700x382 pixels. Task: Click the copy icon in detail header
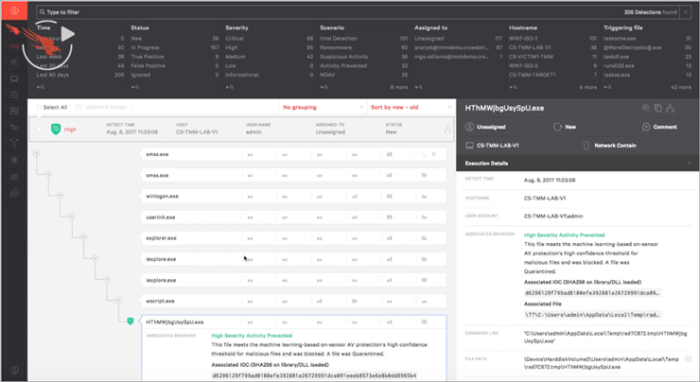pos(658,108)
